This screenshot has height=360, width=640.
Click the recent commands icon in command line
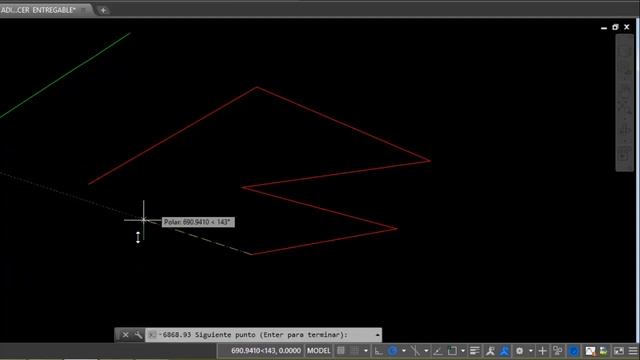coord(152,335)
